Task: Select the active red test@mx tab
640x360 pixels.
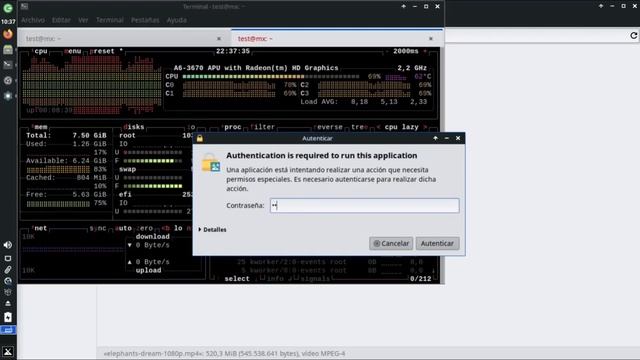Action: [337, 39]
